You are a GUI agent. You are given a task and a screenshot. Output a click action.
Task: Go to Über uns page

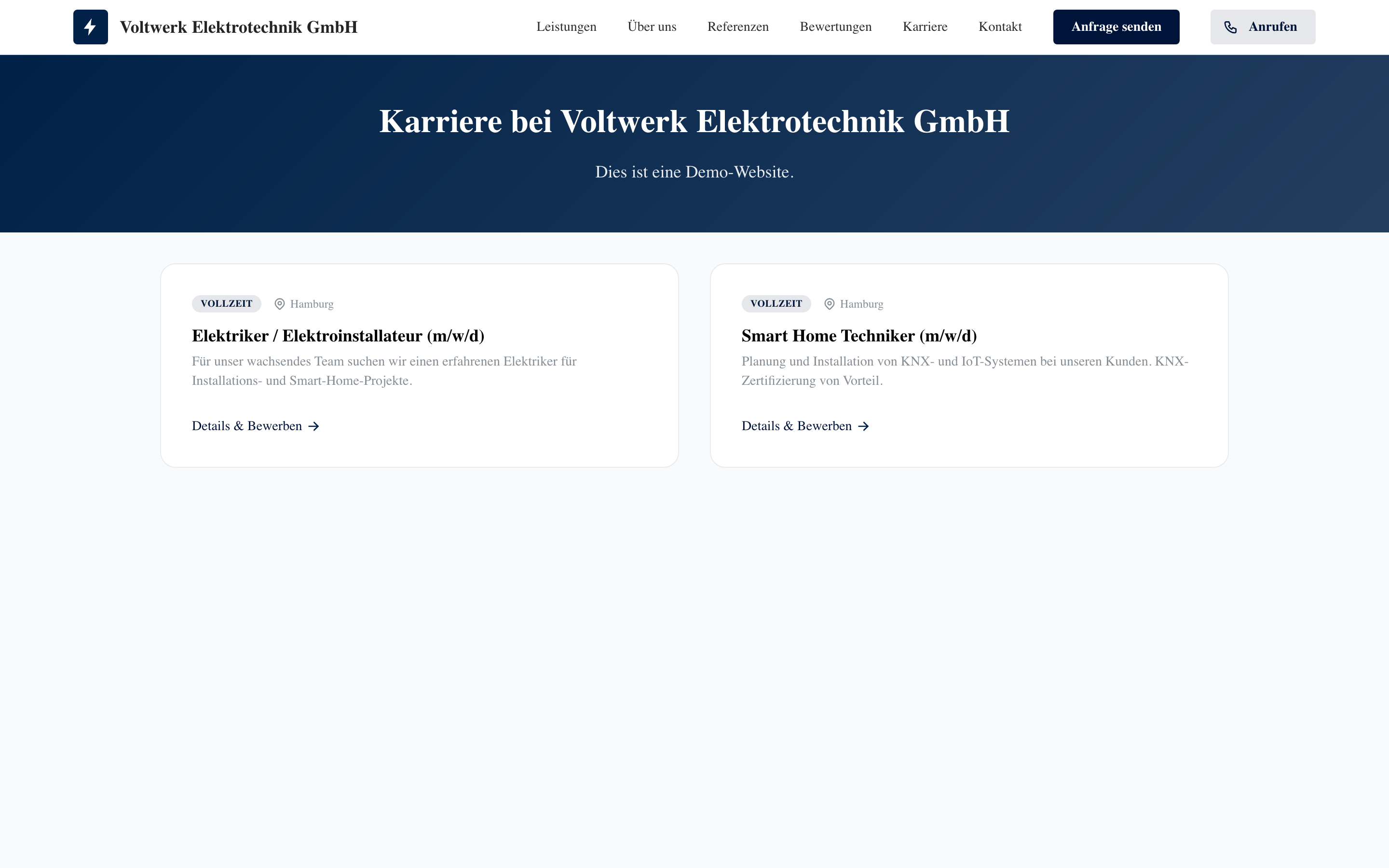[652, 27]
